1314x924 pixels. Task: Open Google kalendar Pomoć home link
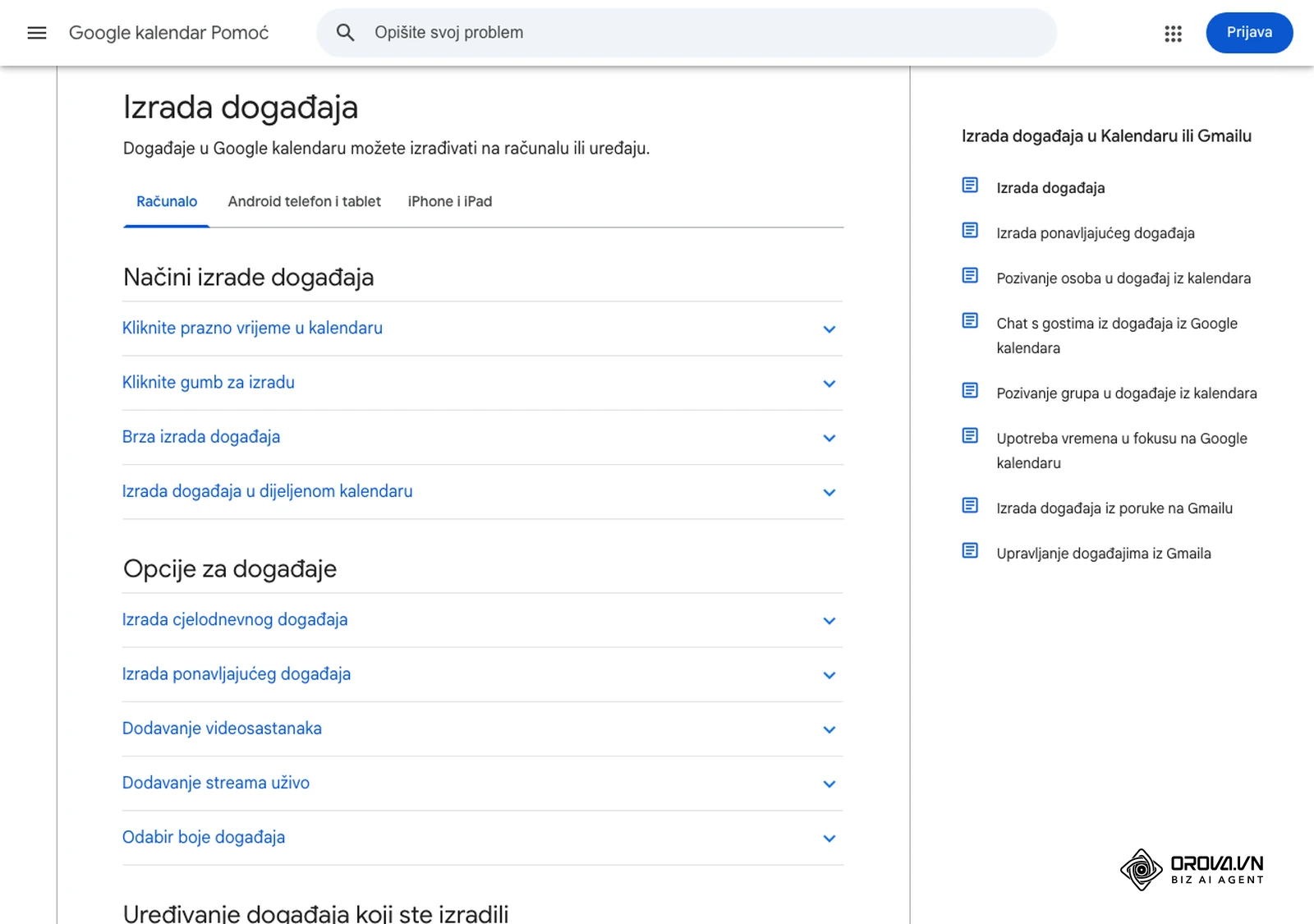(x=169, y=33)
